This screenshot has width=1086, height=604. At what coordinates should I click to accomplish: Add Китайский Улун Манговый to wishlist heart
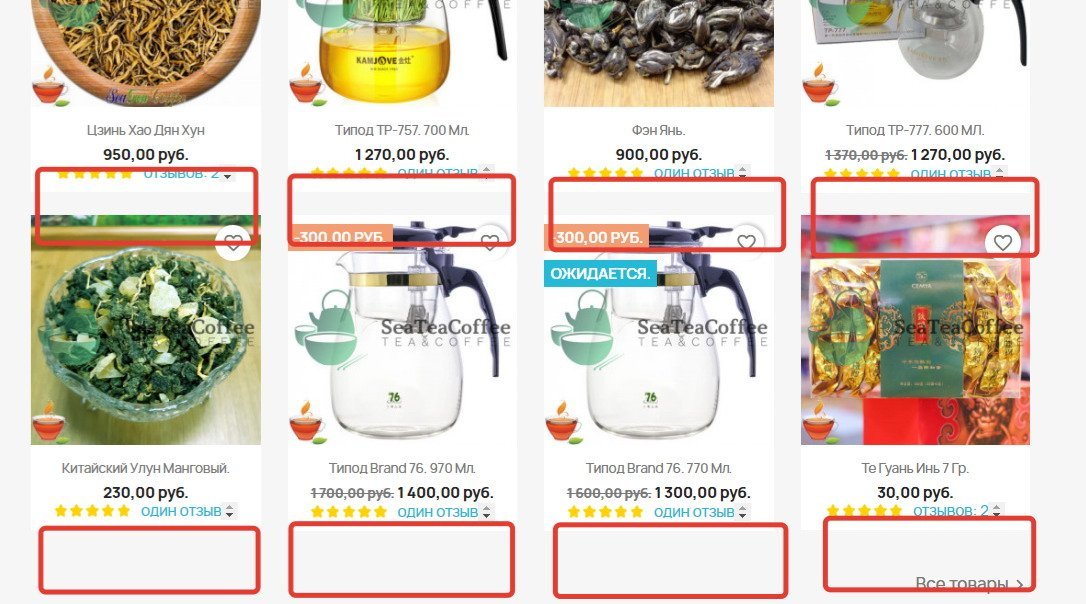point(233,242)
